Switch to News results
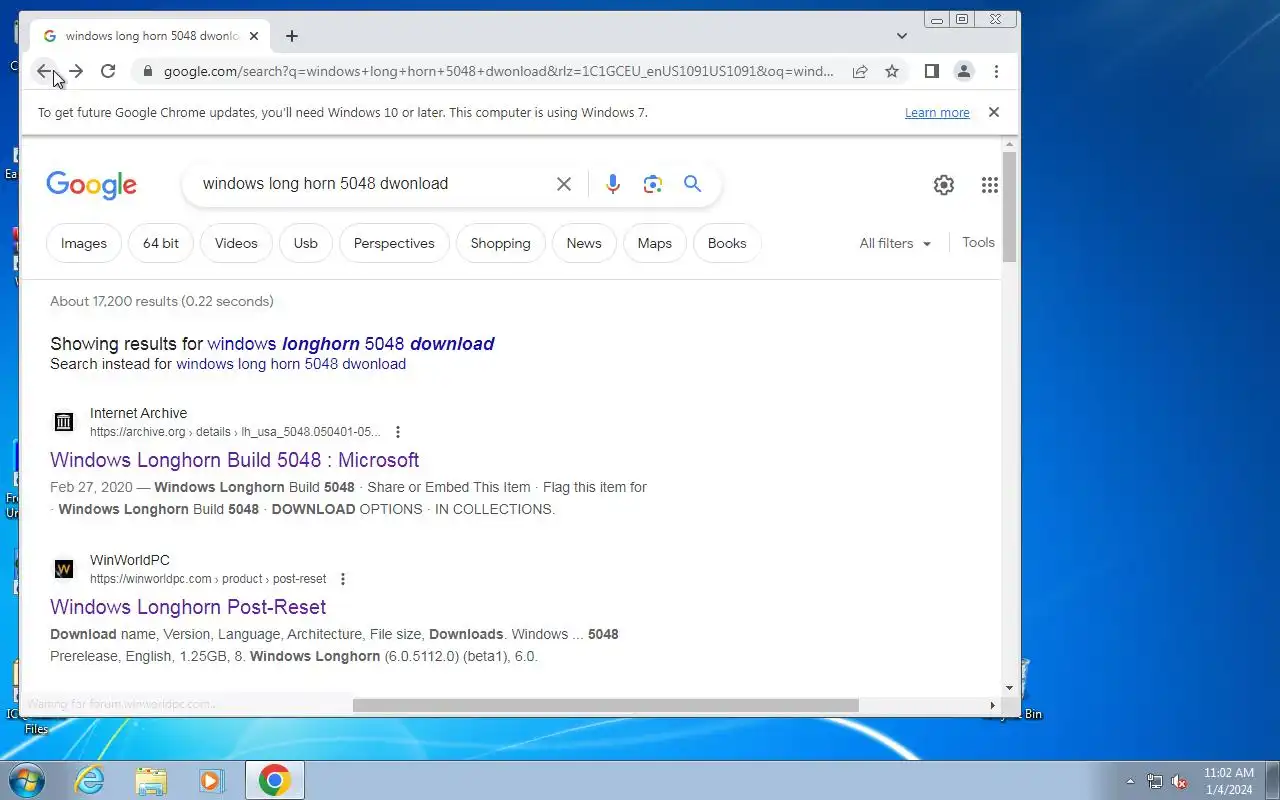The image size is (1280, 800). (x=584, y=243)
